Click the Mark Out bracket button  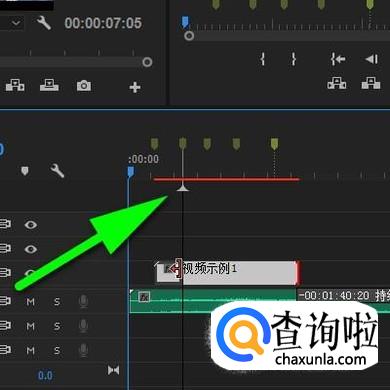(293, 59)
